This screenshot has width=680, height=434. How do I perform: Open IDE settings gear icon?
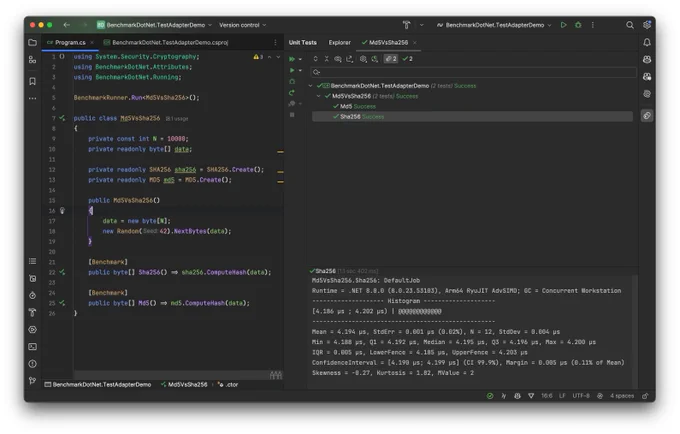[647, 25]
